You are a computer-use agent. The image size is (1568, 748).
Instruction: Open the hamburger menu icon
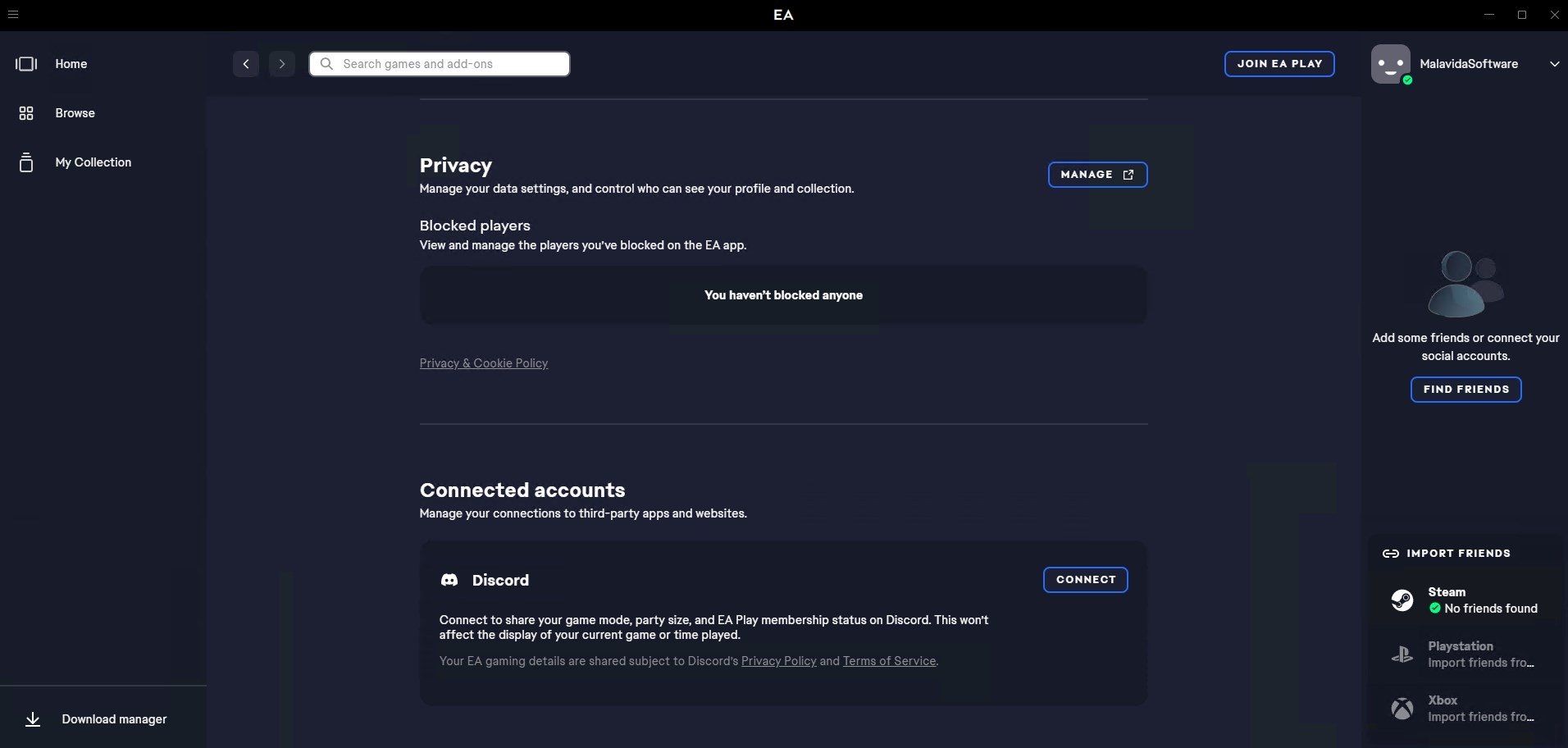(x=12, y=15)
